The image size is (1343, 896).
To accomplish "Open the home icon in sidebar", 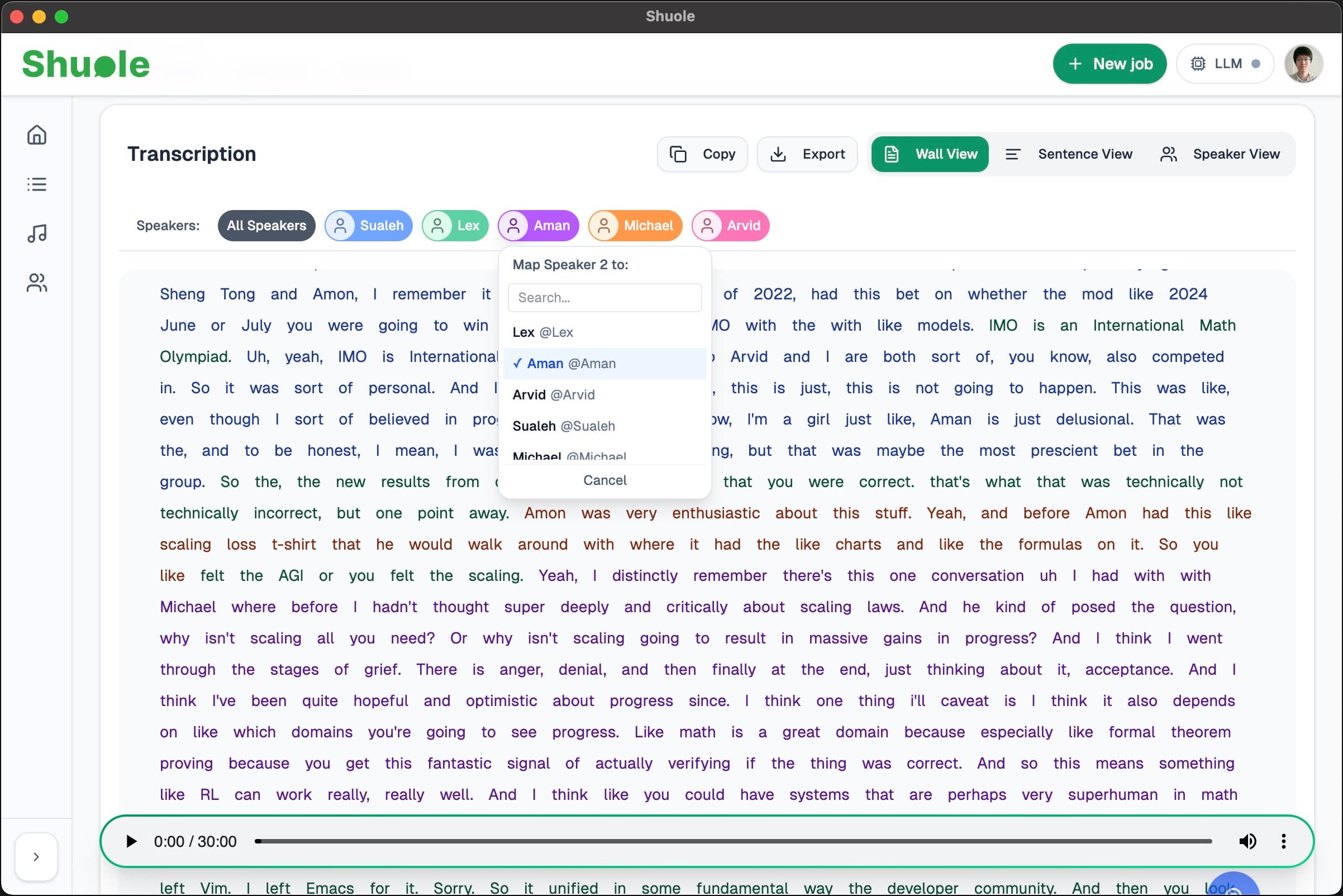I will [36, 135].
